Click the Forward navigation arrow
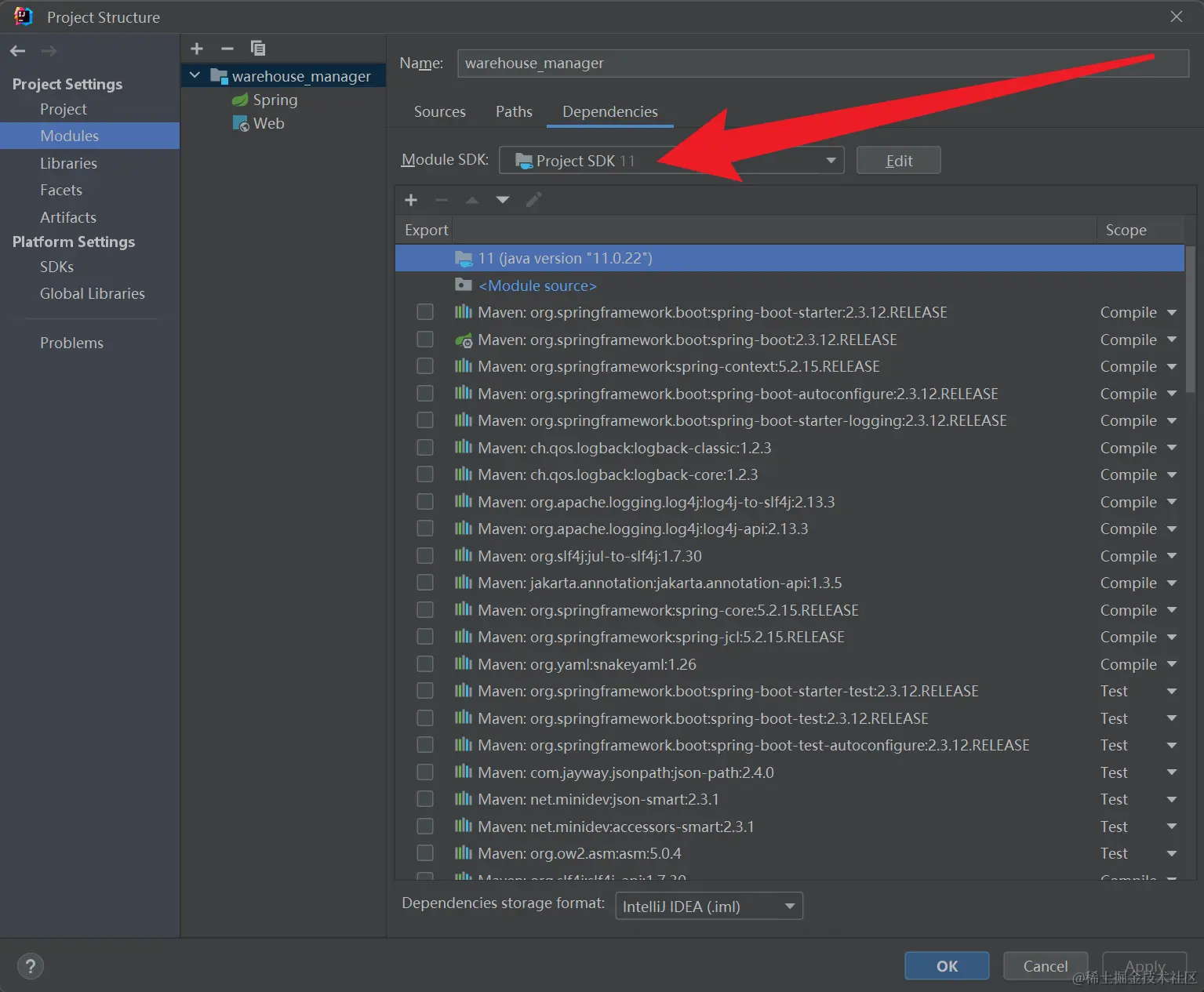This screenshot has height=992, width=1204. coord(49,51)
